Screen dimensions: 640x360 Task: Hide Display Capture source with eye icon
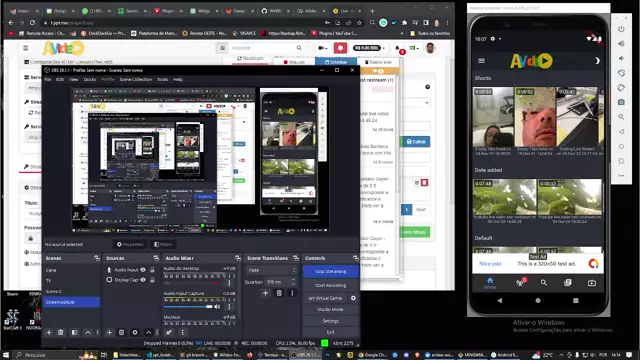click(143, 280)
